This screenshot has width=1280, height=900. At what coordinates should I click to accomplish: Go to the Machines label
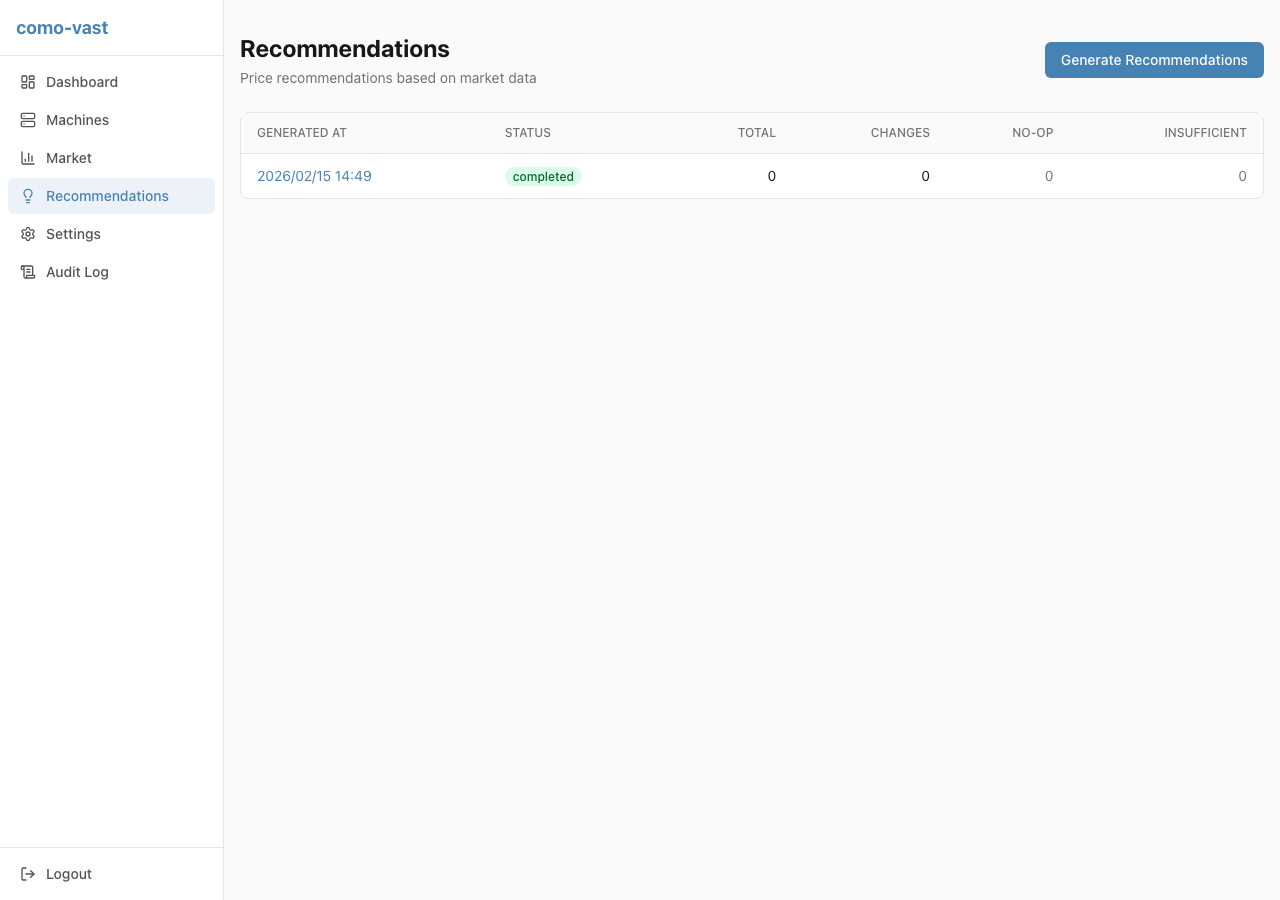pyautogui.click(x=77, y=120)
